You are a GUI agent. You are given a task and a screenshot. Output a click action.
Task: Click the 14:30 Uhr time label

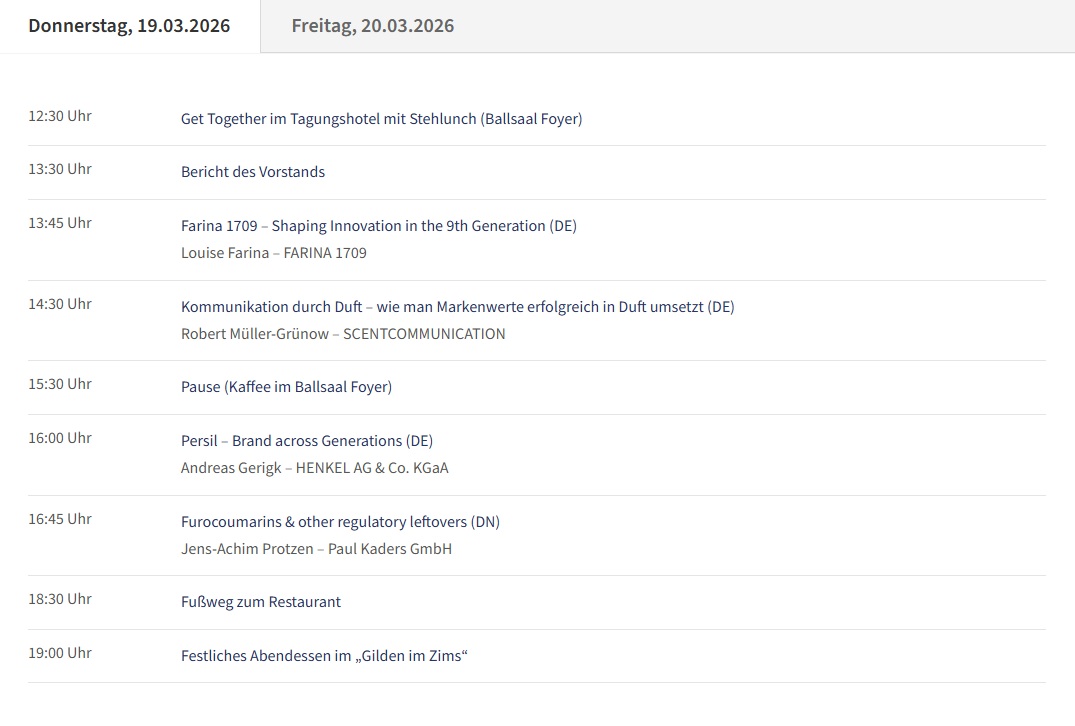point(60,304)
